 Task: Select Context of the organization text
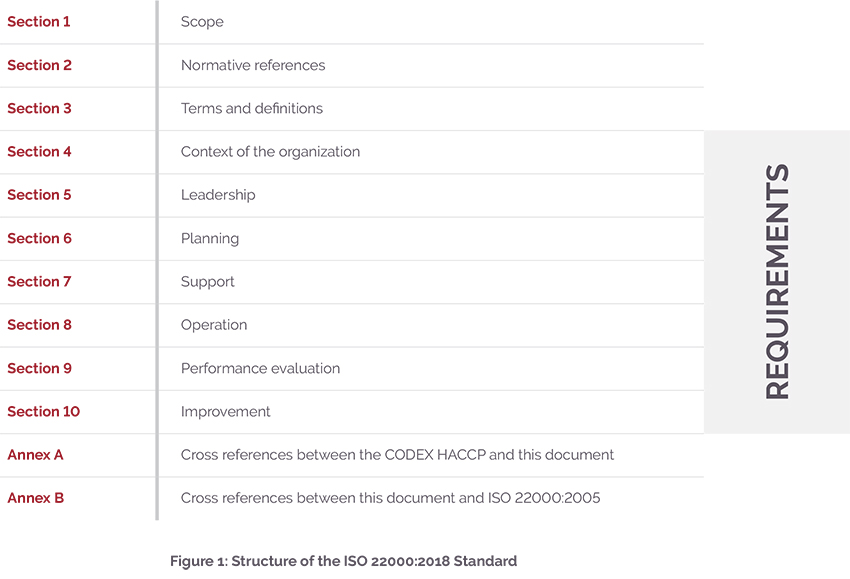[270, 152]
